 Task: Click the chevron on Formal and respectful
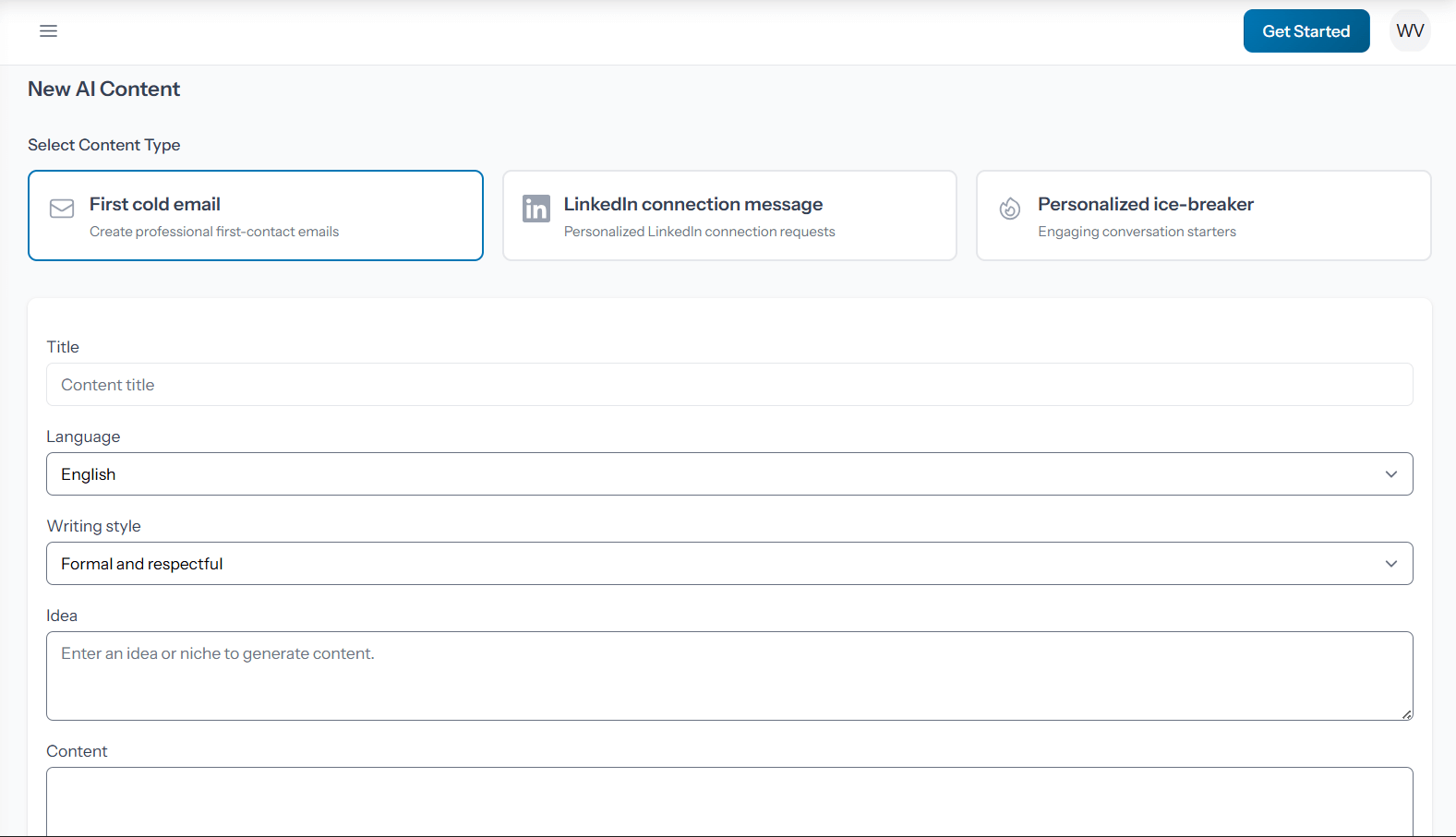[1390, 564]
